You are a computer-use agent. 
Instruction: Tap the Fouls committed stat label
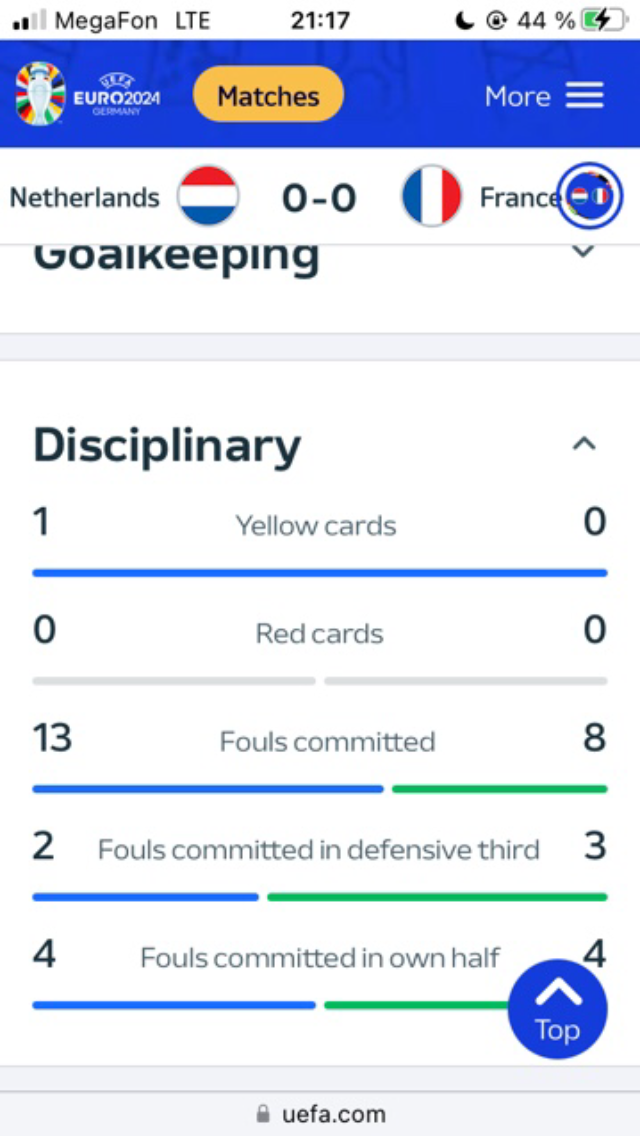(x=327, y=741)
